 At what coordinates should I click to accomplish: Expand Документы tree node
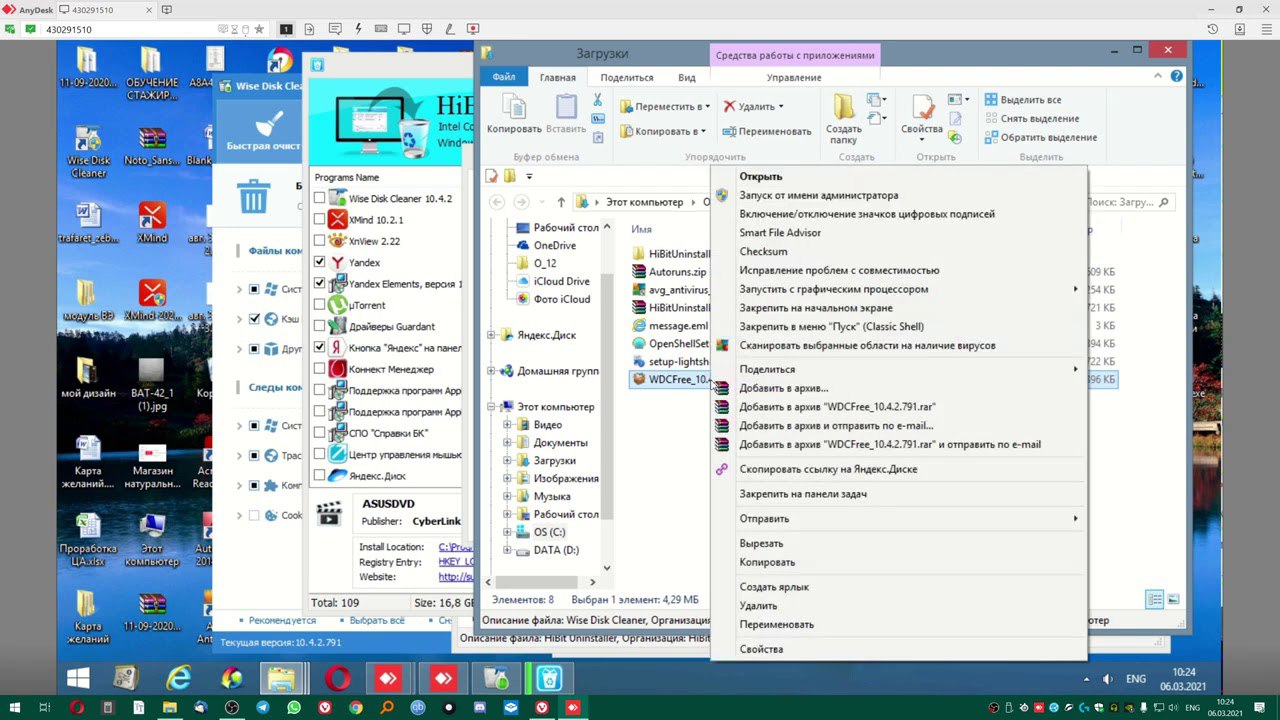(x=507, y=443)
